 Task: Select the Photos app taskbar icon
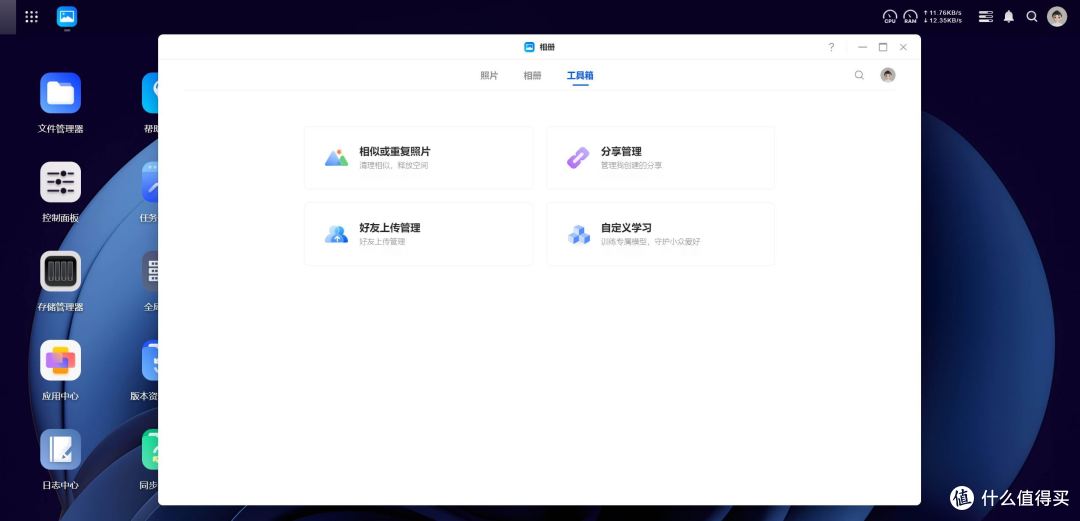67,16
